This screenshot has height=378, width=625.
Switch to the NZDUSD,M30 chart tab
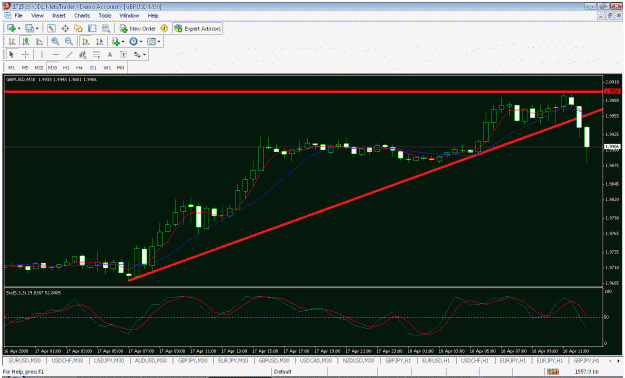pyautogui.click(x=358, y=360)
